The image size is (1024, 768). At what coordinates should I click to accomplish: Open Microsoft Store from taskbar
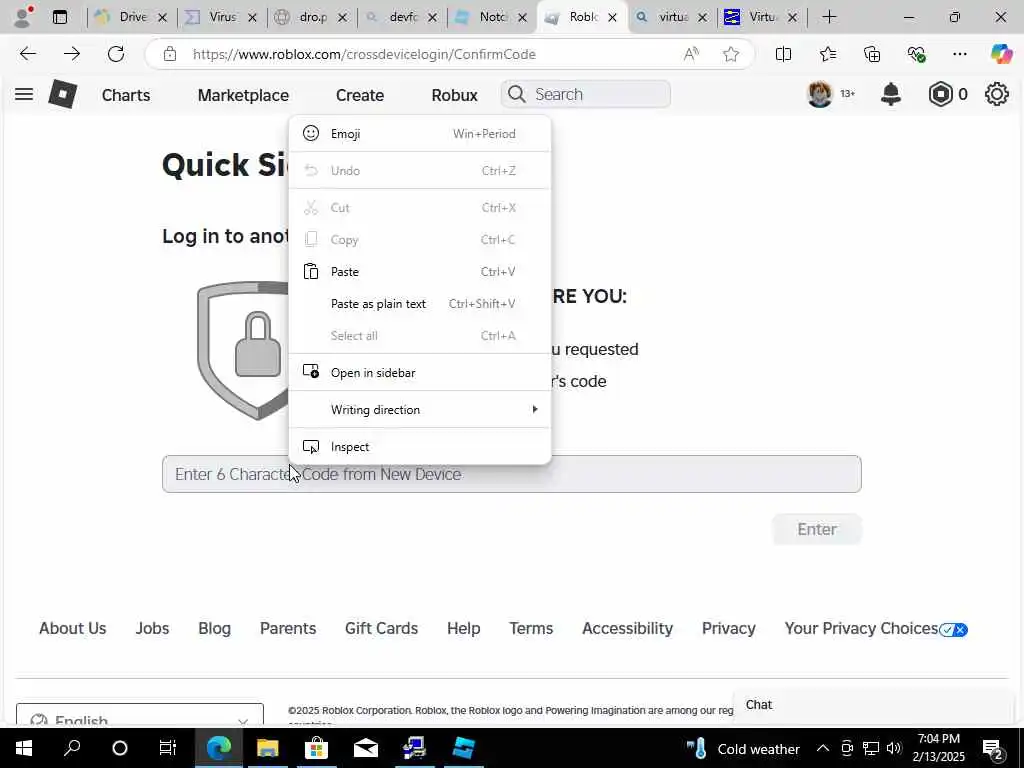pos(316,748)
